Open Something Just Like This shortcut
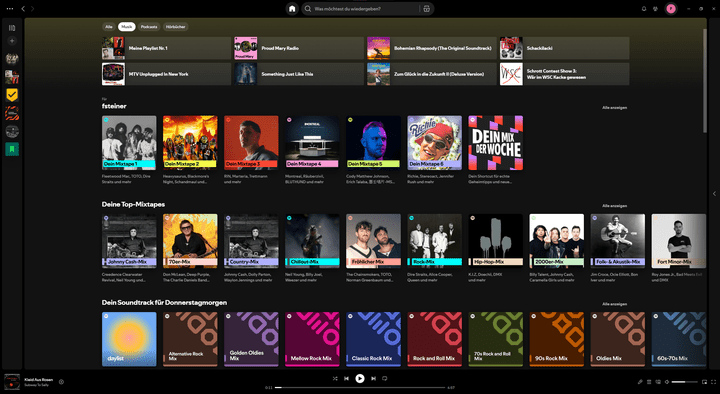The width and height of the screenshot is (720, 394). point(299,74)
